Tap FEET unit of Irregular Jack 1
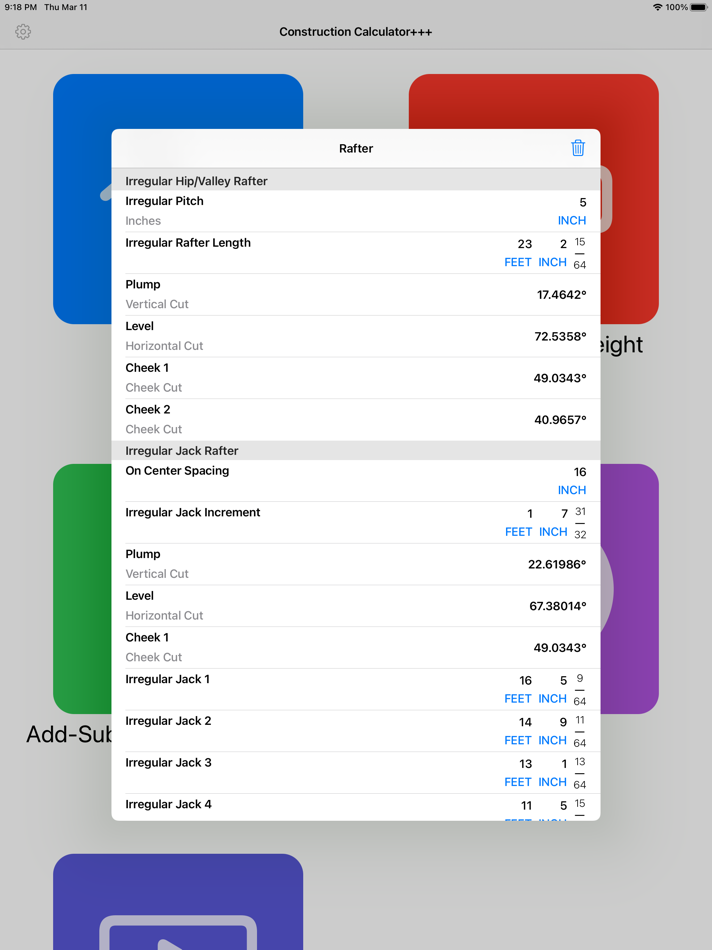Screen dimensions: 712x950 pos(517,699)
